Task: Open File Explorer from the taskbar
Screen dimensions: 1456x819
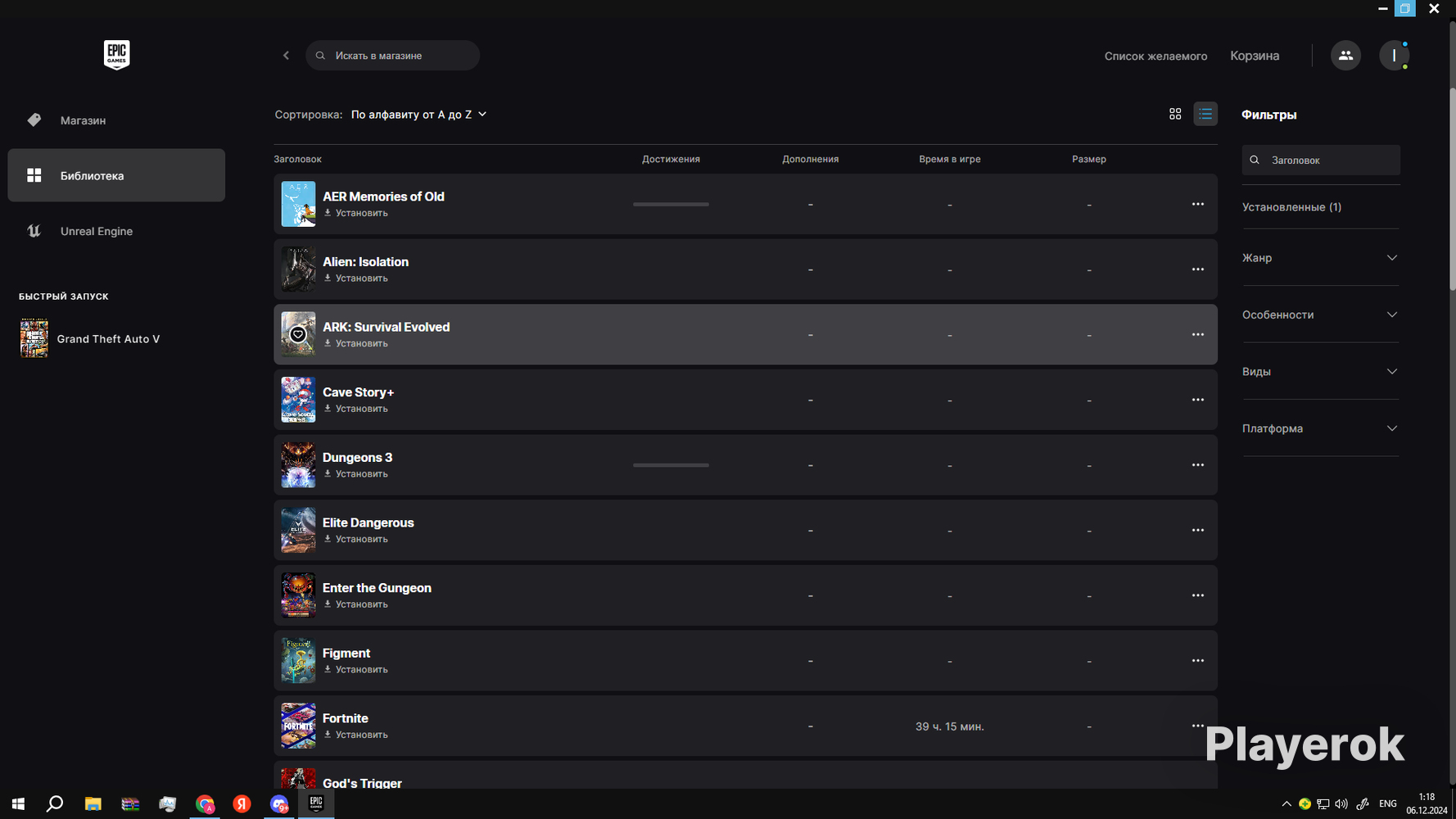Action: click(x=93, y=803)
